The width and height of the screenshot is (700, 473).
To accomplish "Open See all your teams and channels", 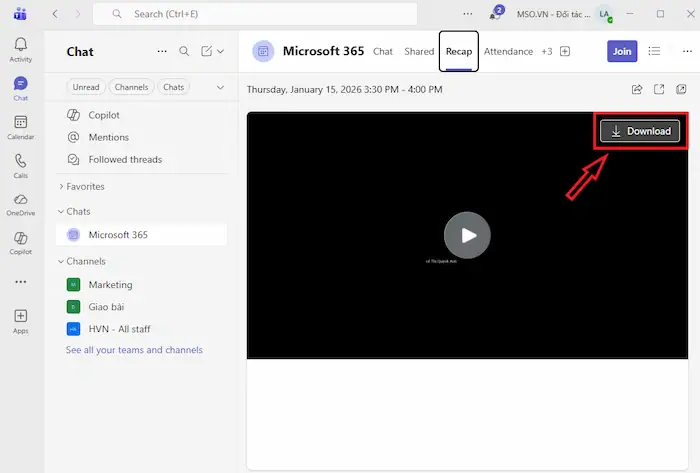I will [134, 350].
